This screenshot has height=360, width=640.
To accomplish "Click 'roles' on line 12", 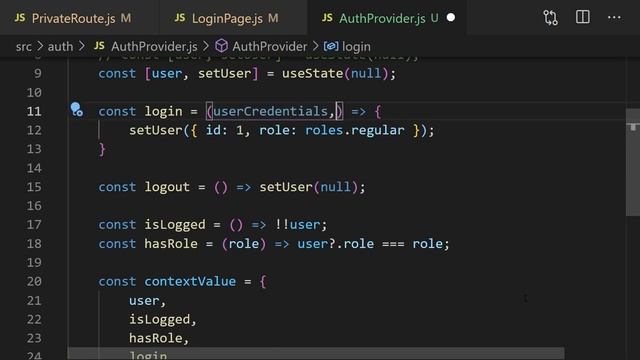I will pos(324,130).
